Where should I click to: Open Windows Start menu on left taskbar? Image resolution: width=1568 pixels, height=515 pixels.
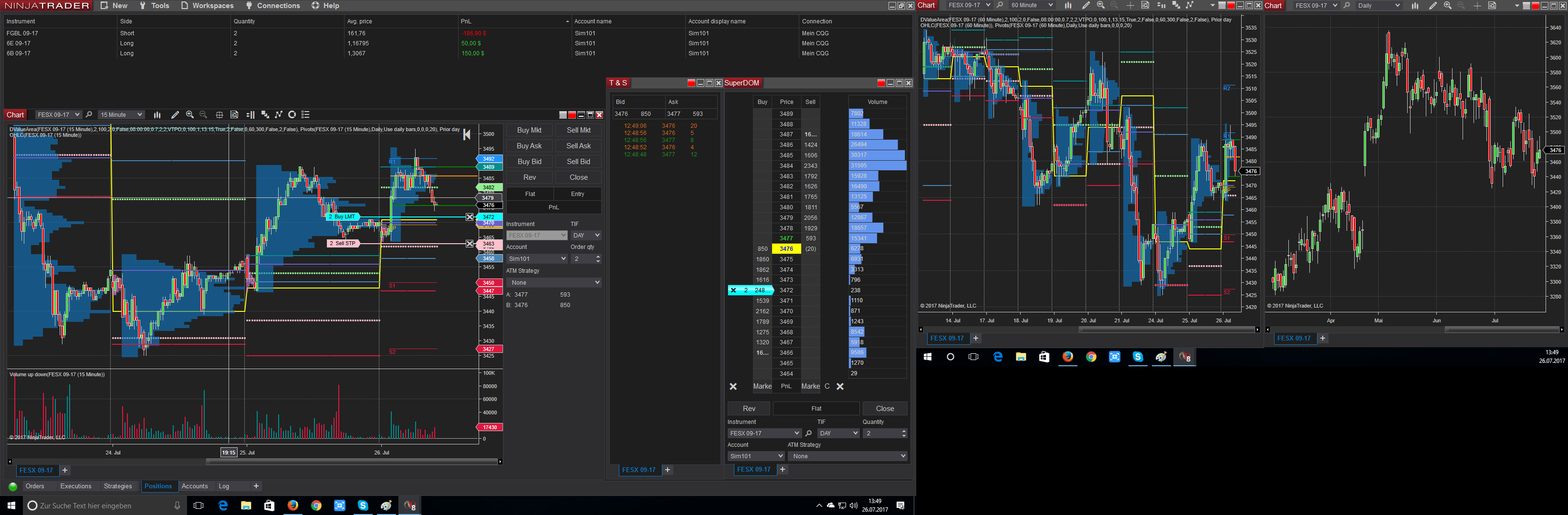[11, 505]
